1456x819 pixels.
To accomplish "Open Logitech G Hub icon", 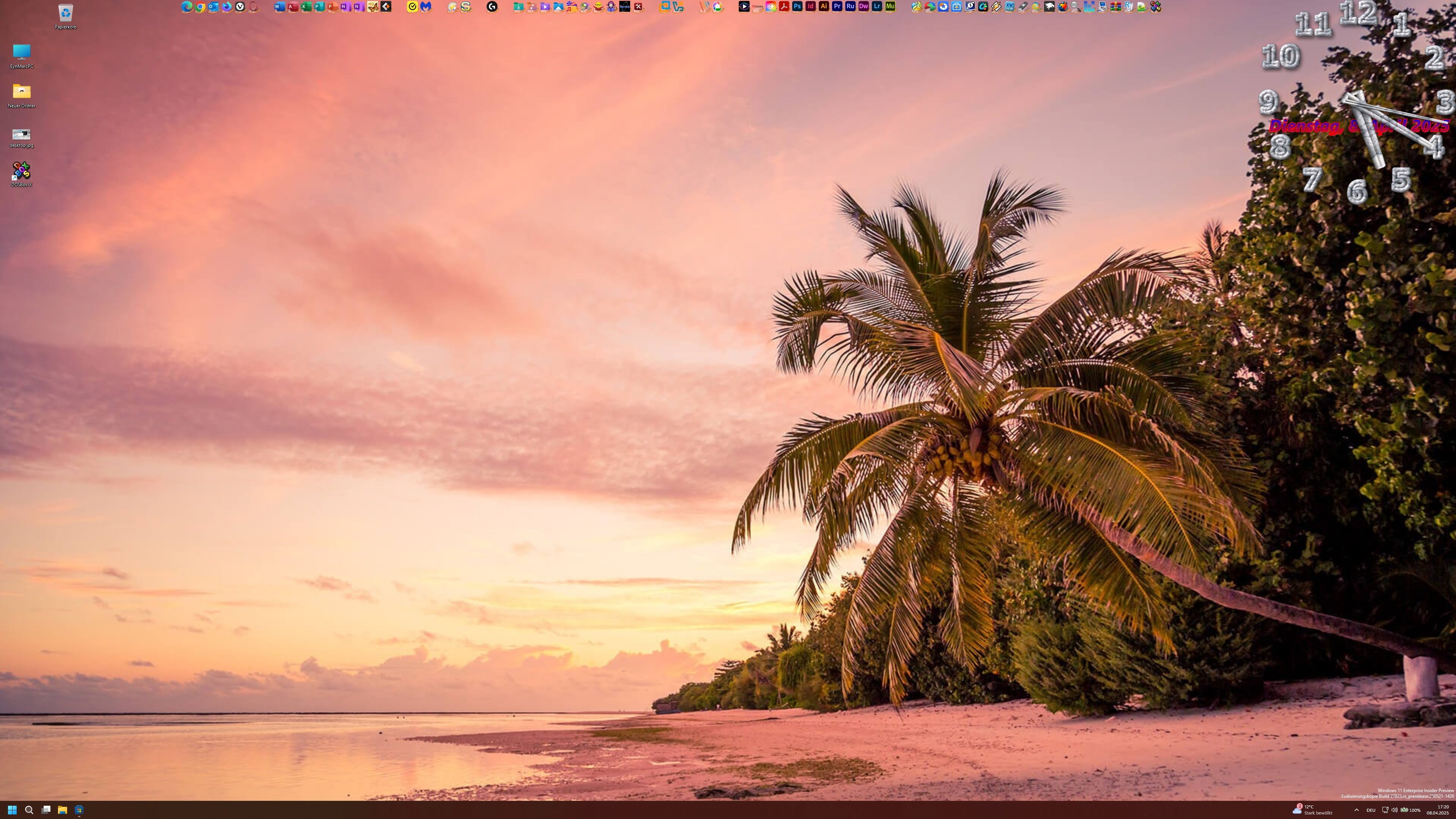I will click(x=492, y=7).
